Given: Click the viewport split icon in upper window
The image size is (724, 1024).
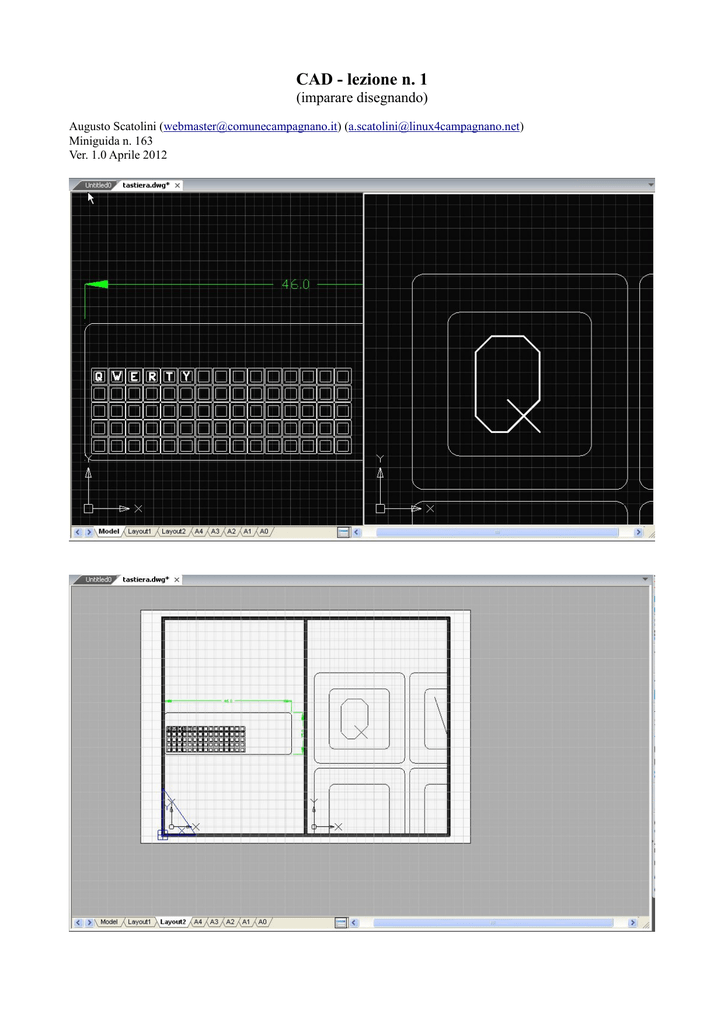Looking at the screenshot, I should [343, 532].
